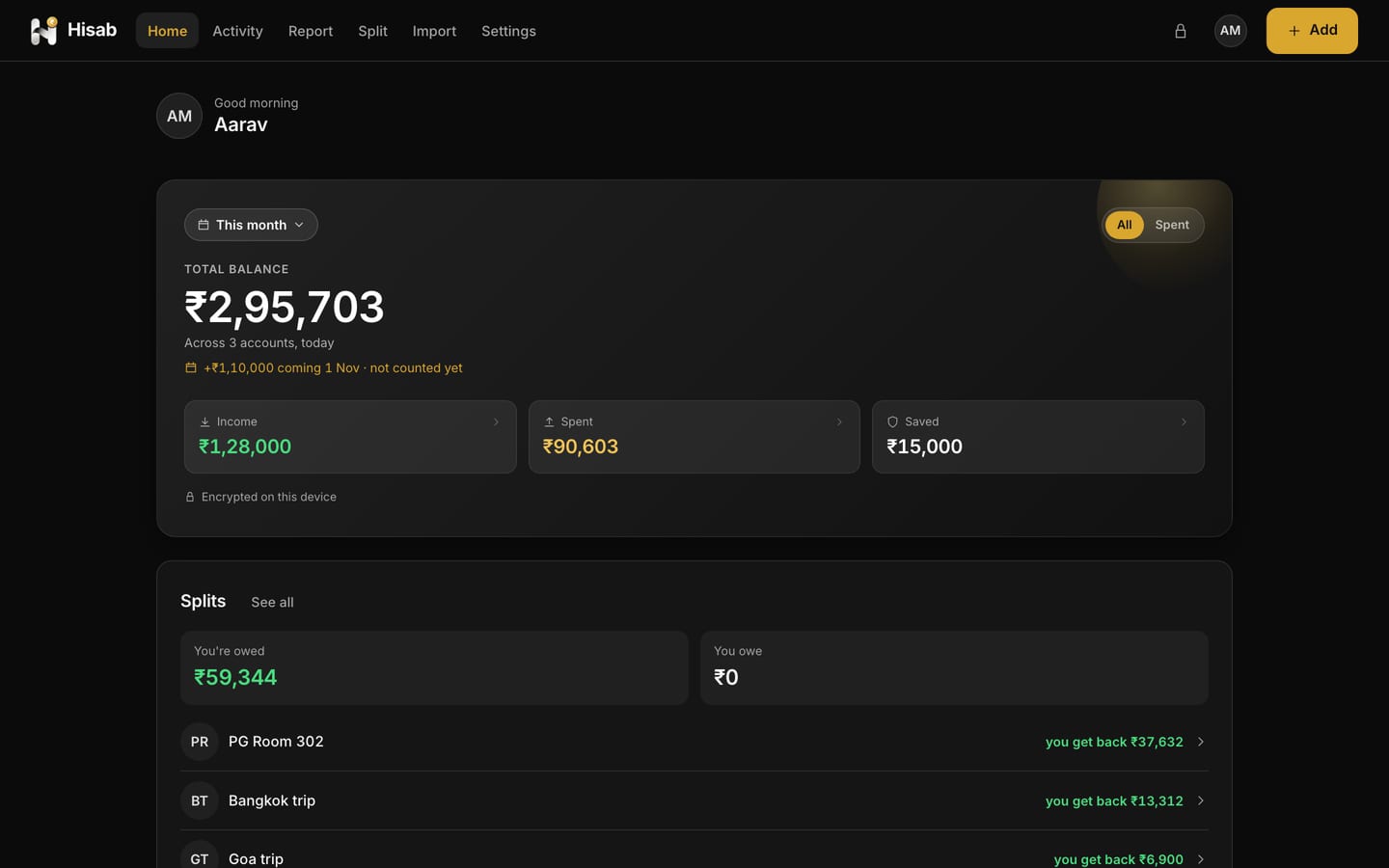
Task: Click the Add button
Action: [x=1312, y=31]
